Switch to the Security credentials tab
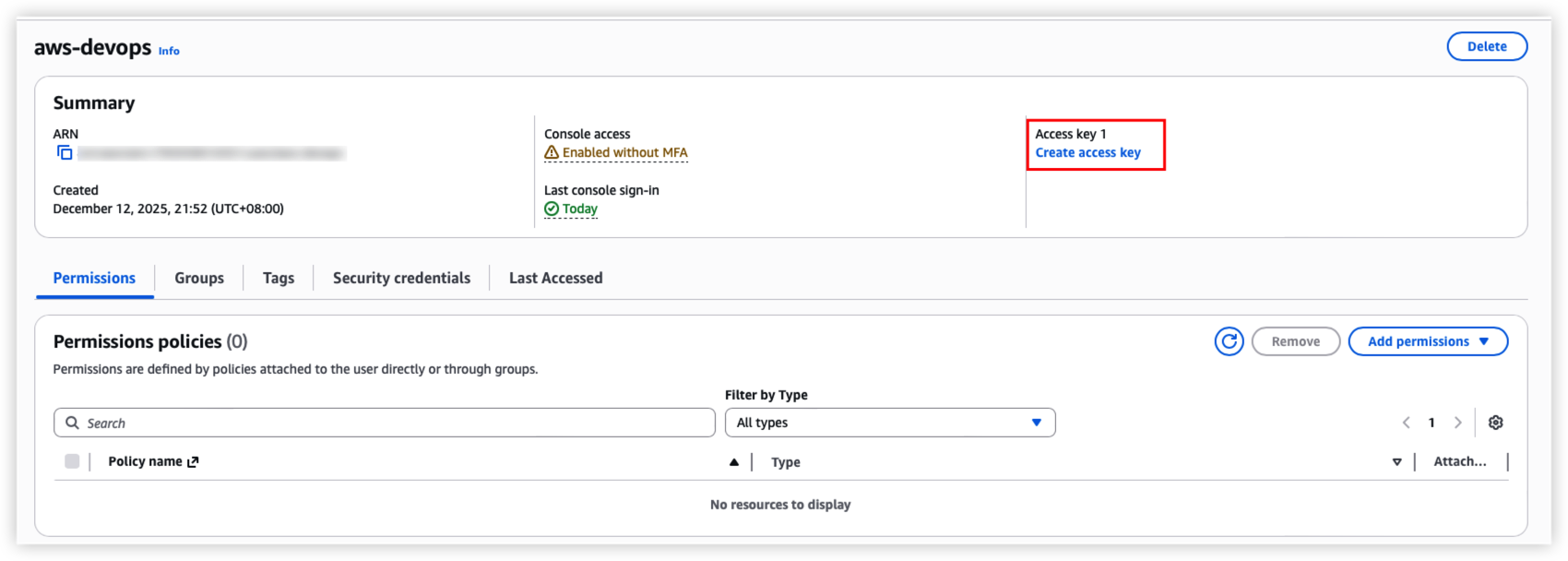The image size is (1568, 561). (401, 278)
